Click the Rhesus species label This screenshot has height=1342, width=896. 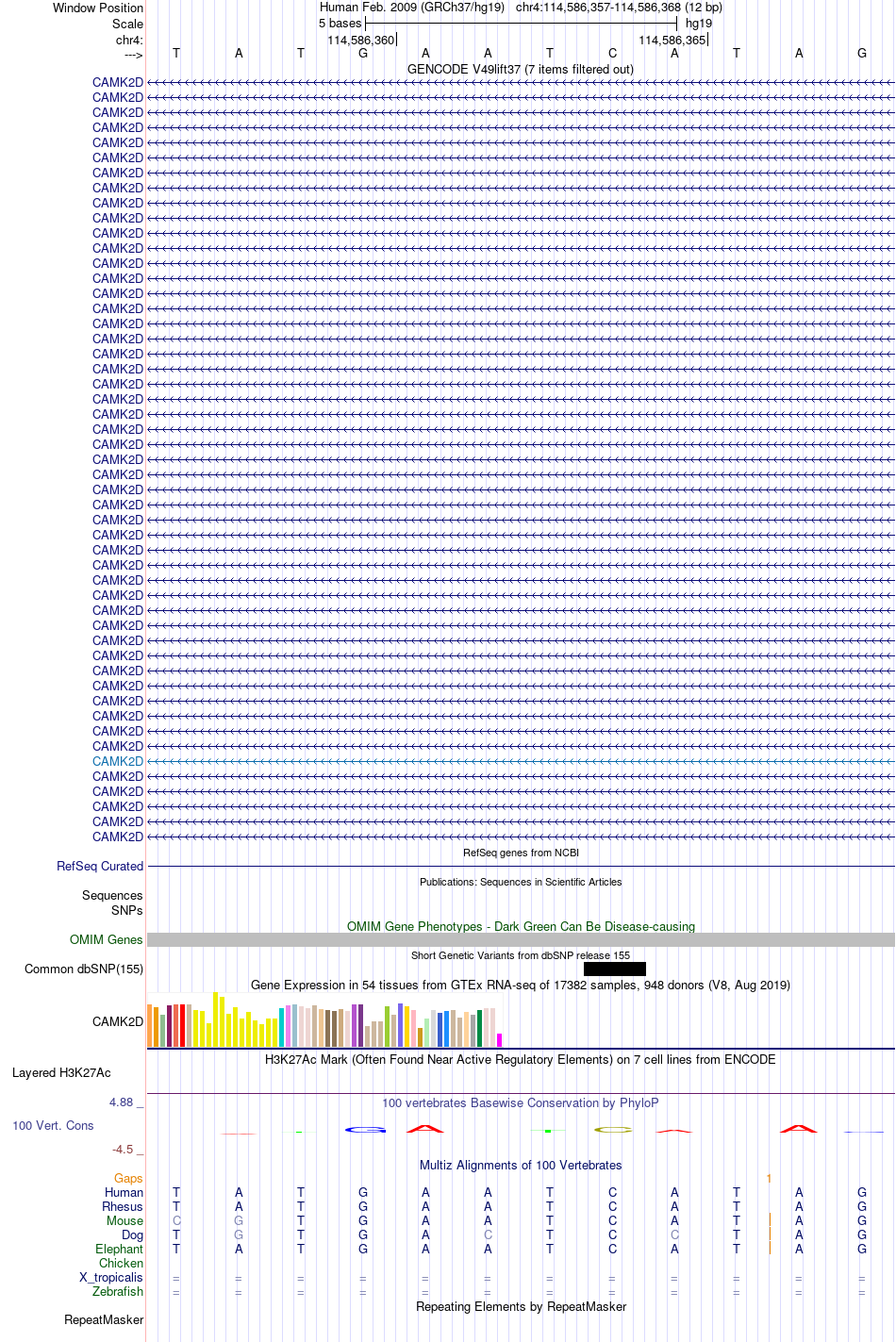[x=123, y=1206]
